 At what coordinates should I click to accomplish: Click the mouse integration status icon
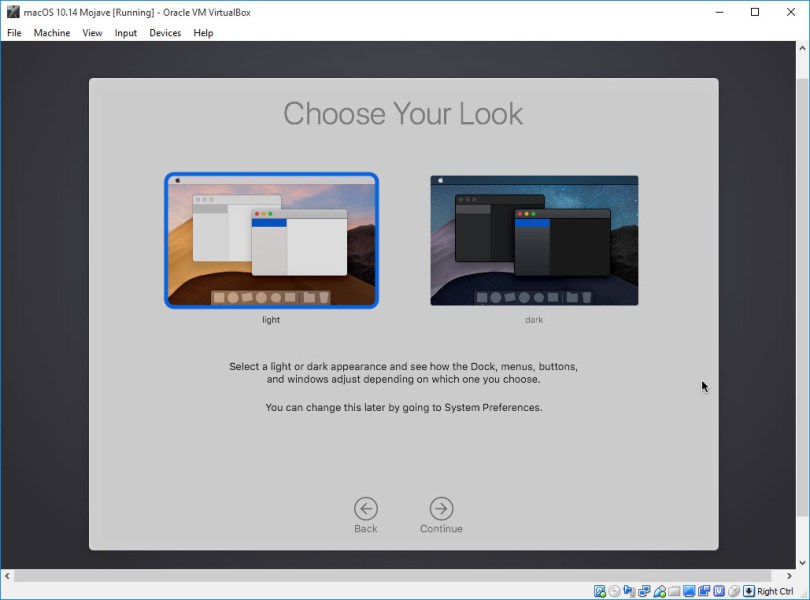click(734, 591)
